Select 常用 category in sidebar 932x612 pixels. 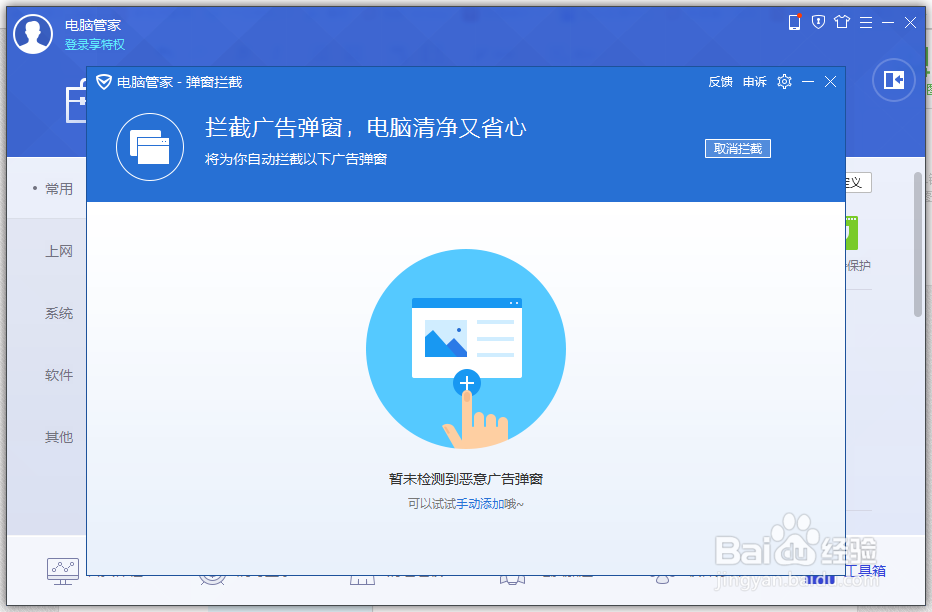pos(59,189)
